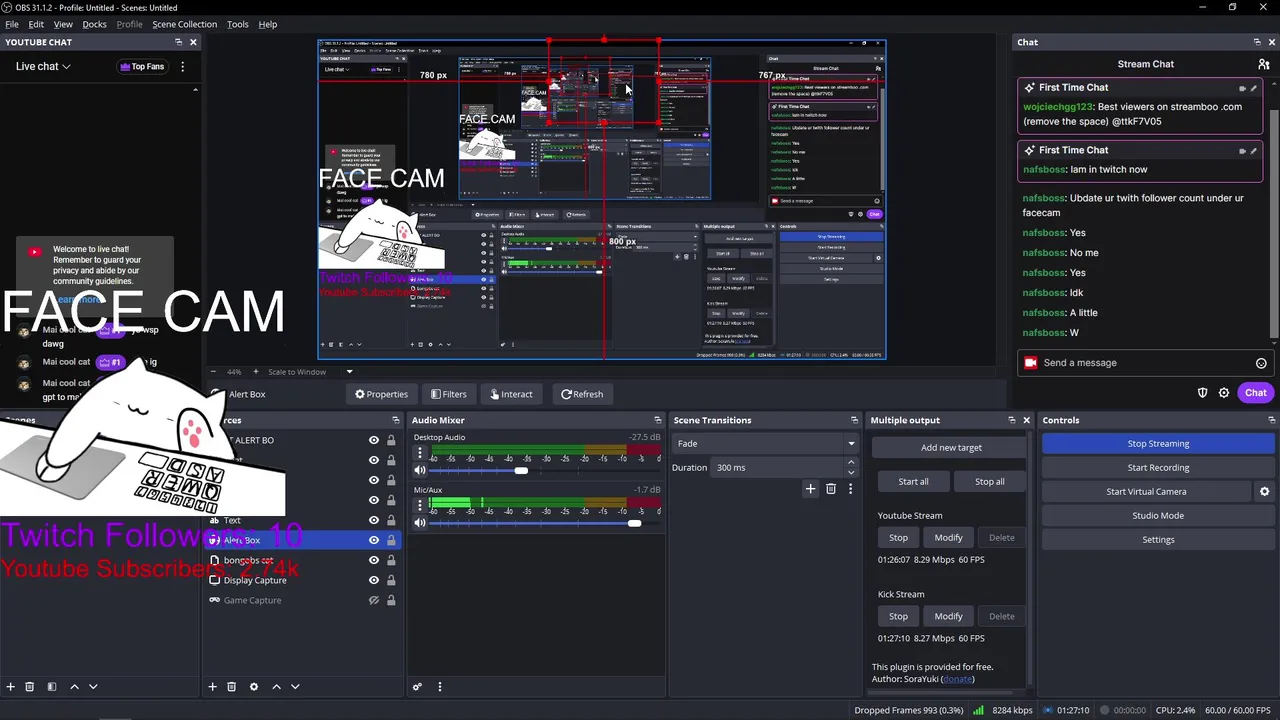Screen dimensions: 1280x720
Task: Increase transition duration with up arrow
Action: click(x=851, y=462)
